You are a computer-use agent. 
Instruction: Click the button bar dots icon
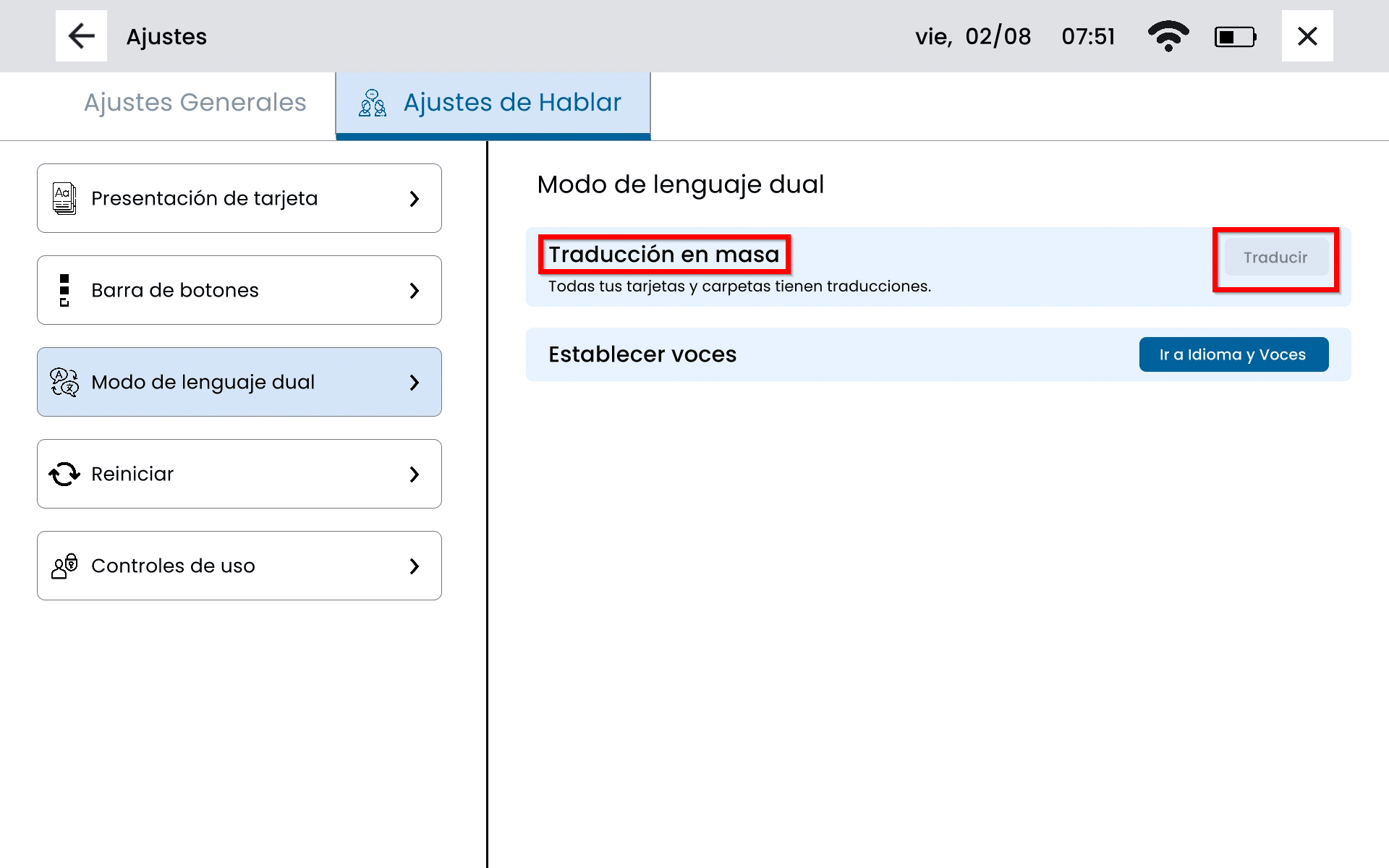click(x=64, y=290)
